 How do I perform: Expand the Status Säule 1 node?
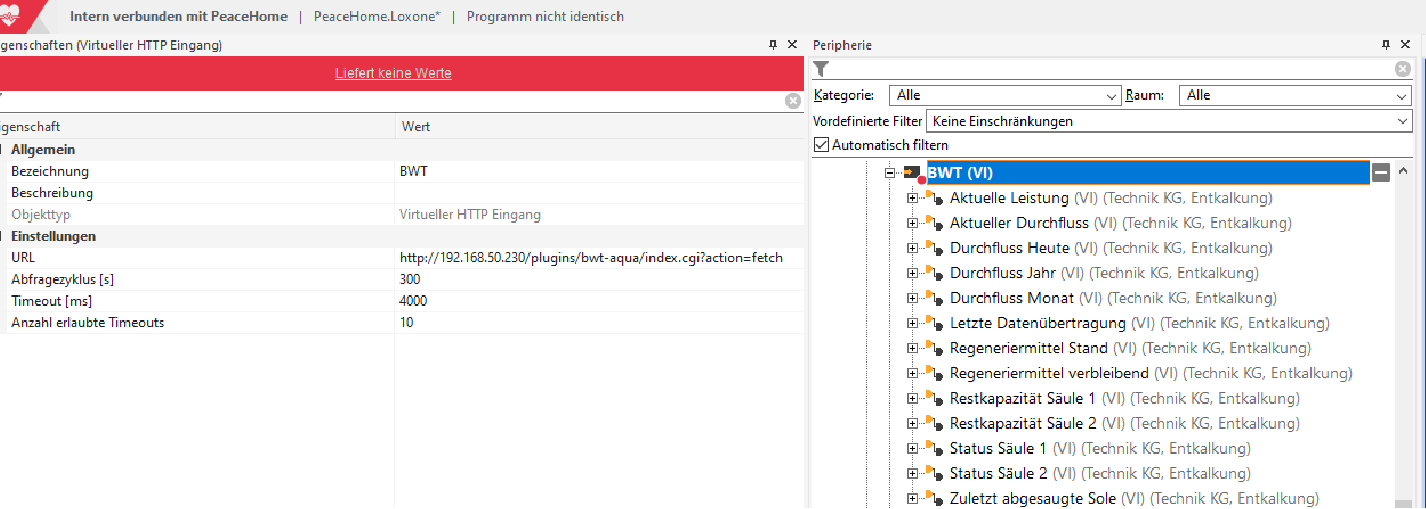coord(912,448)
